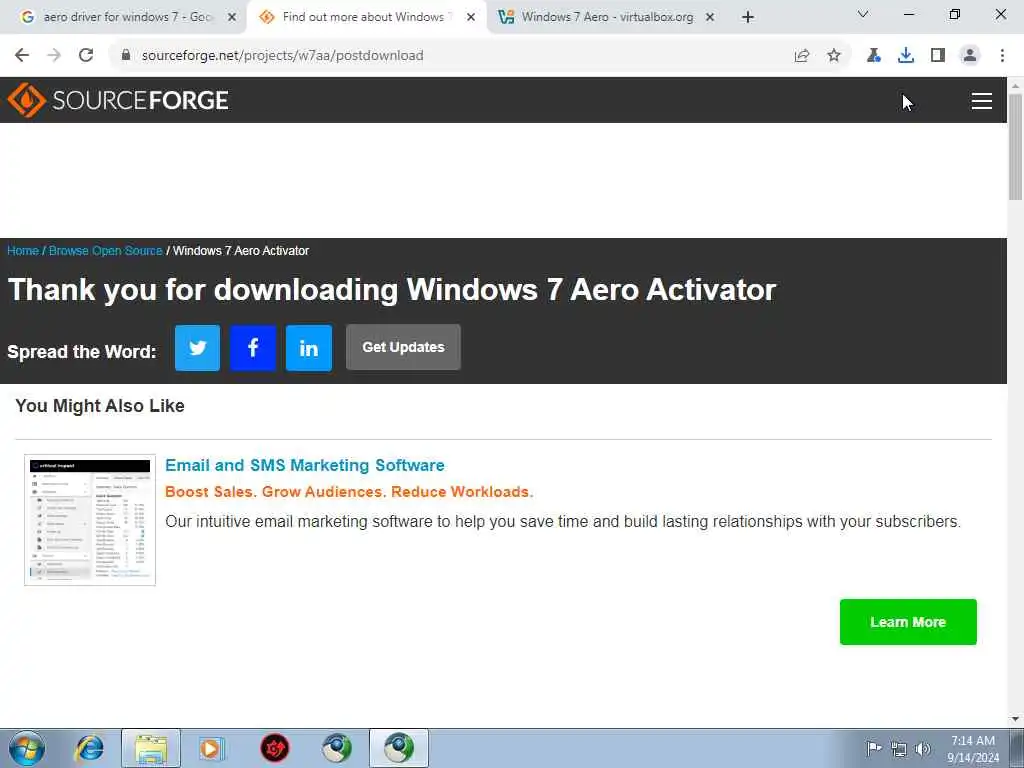Close the virtualbox.org tab
Viewport: 1024px width, 768px height.
point(710,18)
